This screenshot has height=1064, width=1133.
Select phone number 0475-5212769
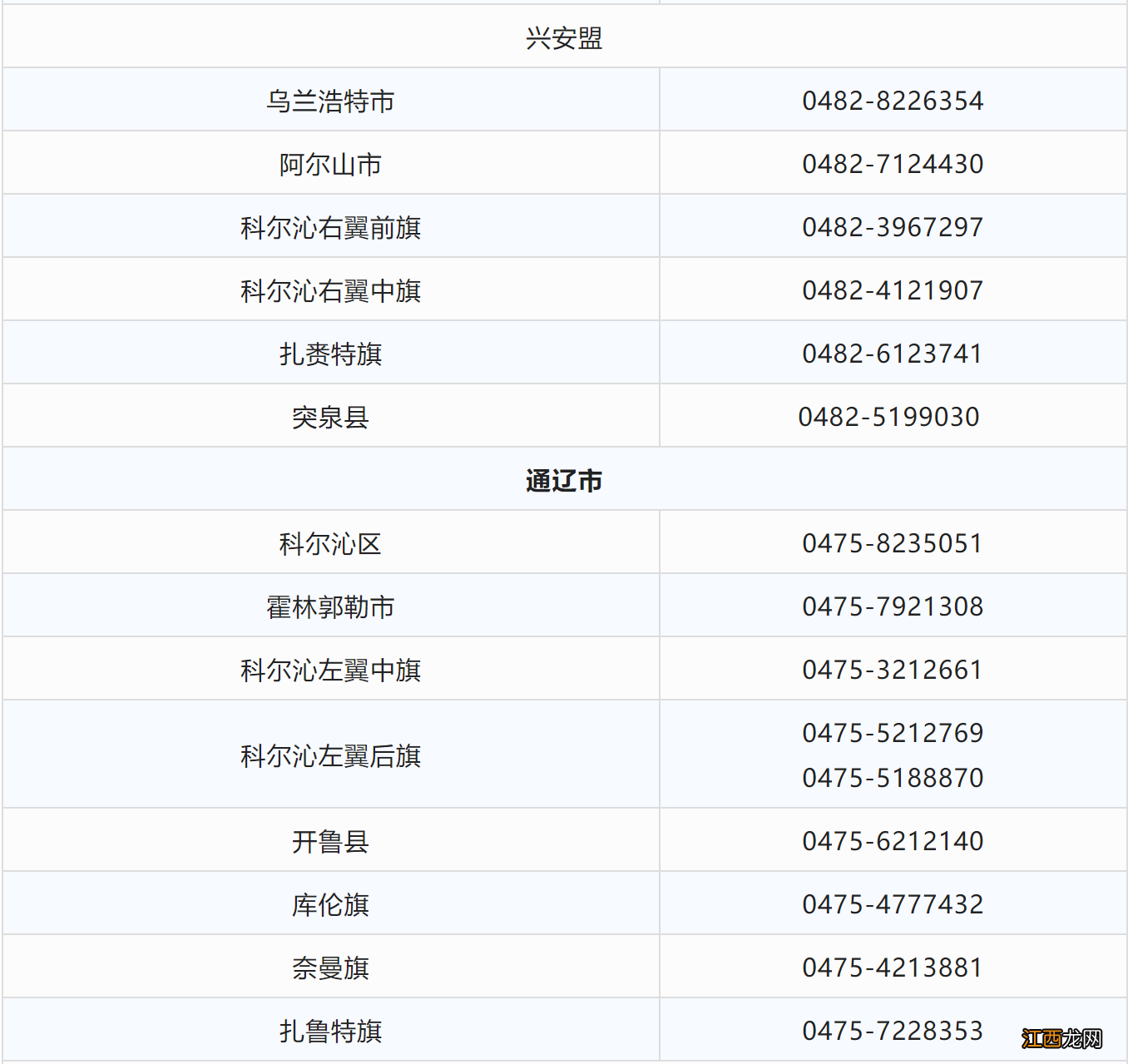click(893, 733)
